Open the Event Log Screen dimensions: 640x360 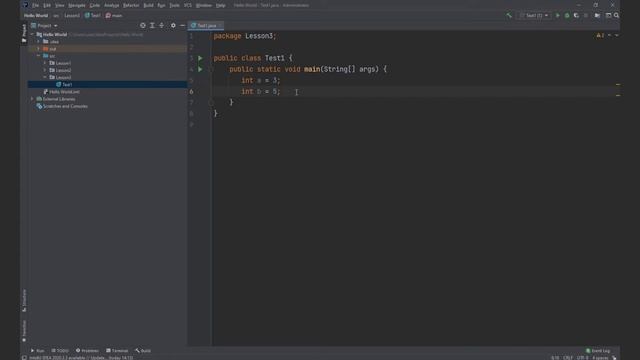pos(598,351)
